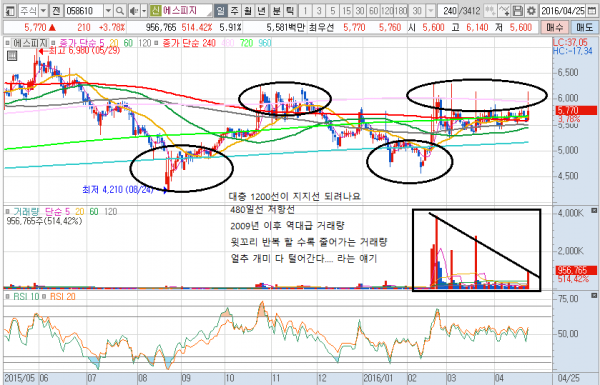Choose the 15 interval button
Image resolution: width=600 pixels, height=385 pixels.
click(347, 11)
